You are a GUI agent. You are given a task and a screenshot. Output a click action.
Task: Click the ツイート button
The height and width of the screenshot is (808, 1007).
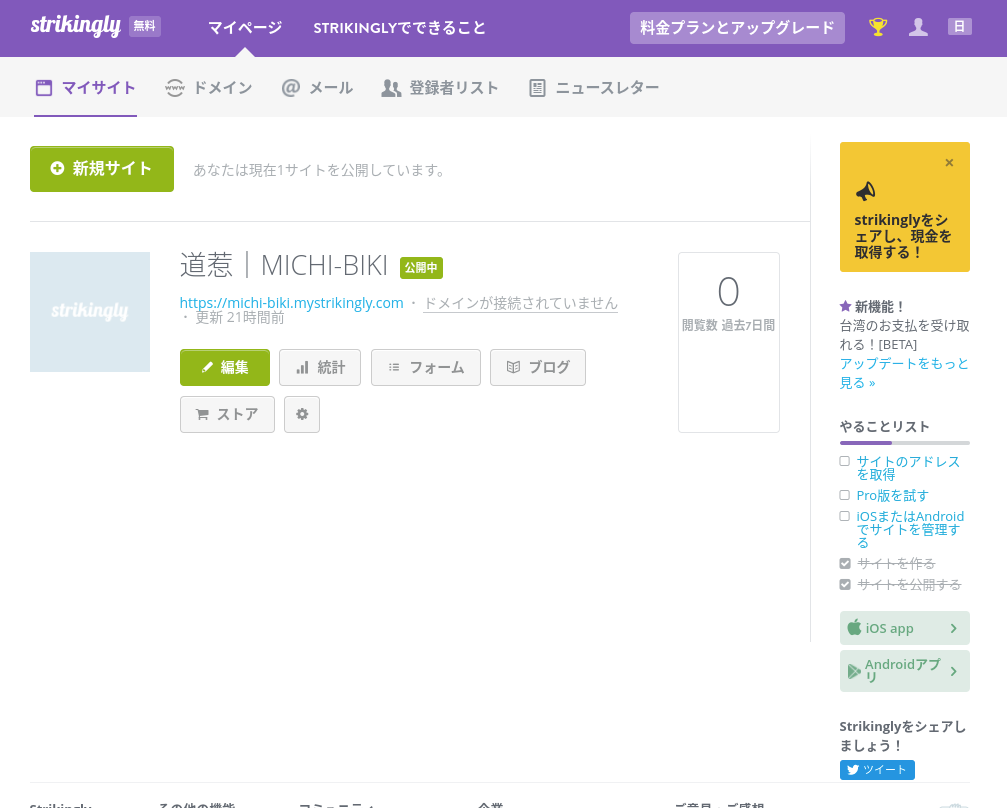(877, 769)
